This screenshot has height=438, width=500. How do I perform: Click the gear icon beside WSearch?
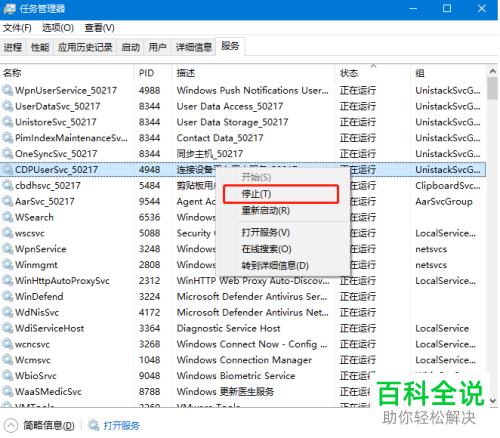click(x=7, y=217)
